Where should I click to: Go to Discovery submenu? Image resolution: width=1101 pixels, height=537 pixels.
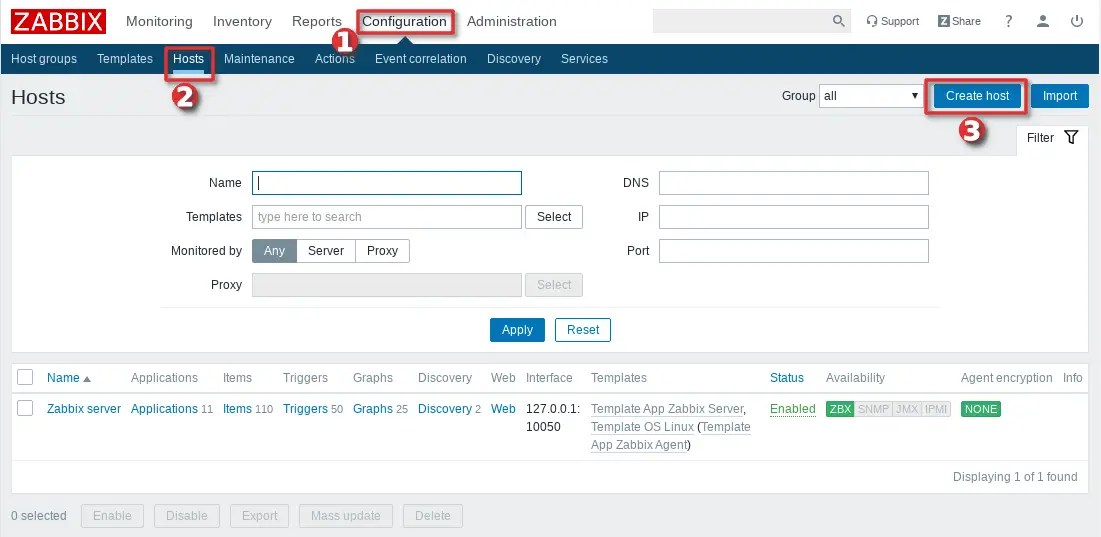pos(514,59)
